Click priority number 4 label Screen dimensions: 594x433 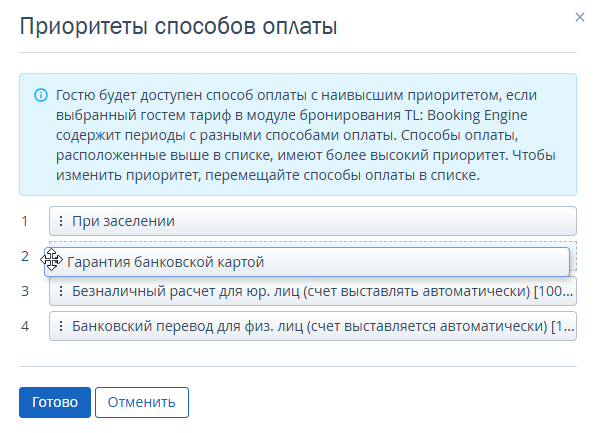coord(25,326)
